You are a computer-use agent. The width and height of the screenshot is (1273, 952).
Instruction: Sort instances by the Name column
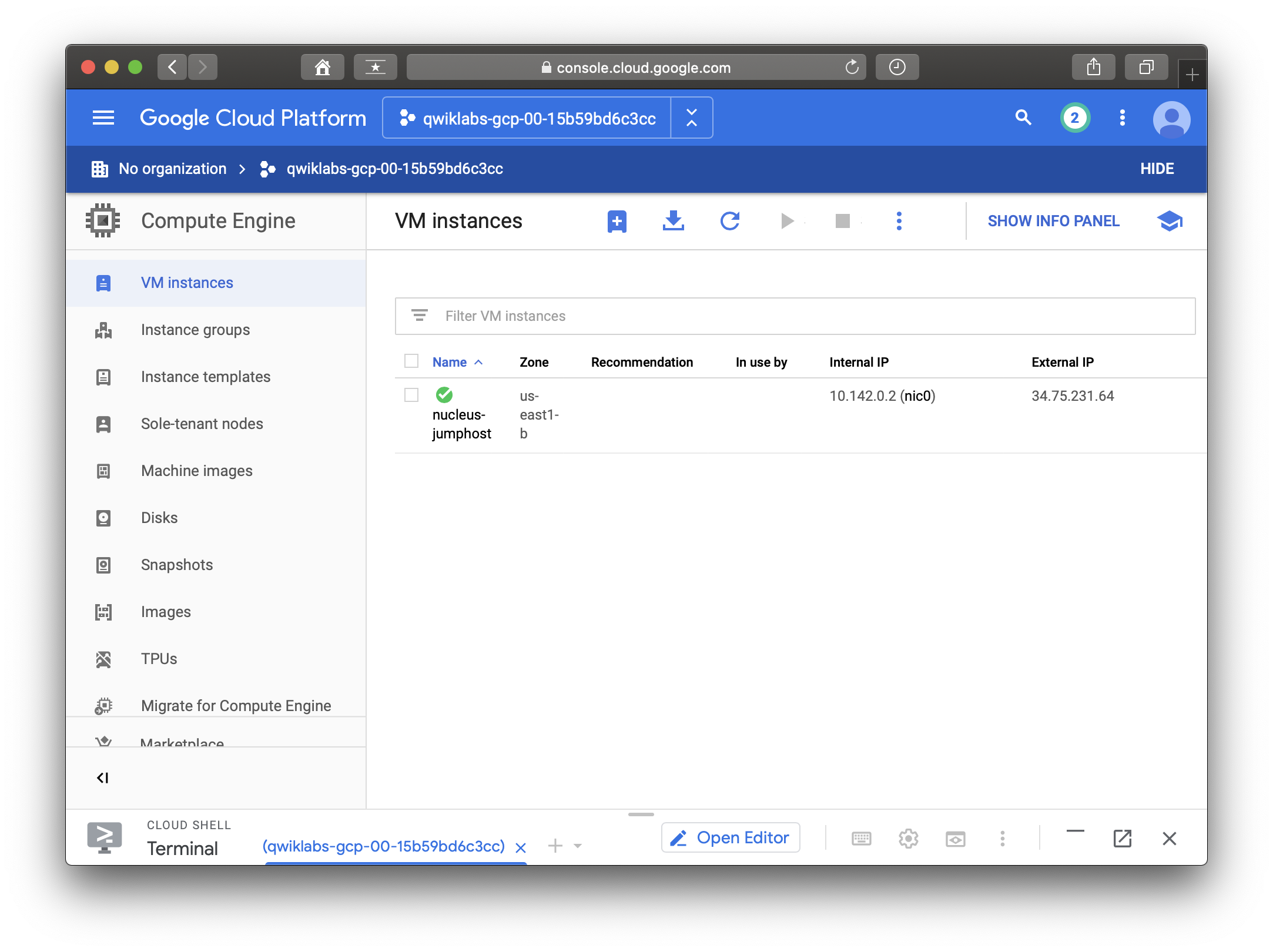pos(450,362)
